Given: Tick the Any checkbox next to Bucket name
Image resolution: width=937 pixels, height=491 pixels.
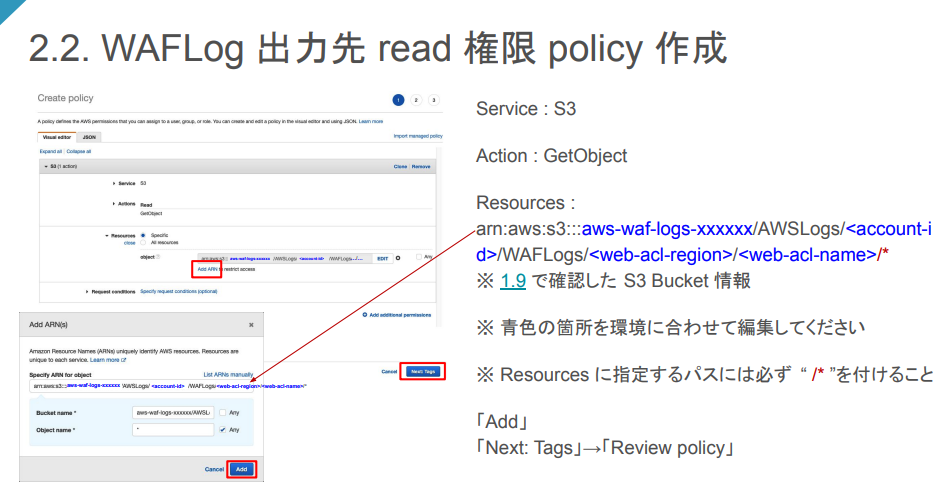Looking at the screenshot, I should coord(222,412).
